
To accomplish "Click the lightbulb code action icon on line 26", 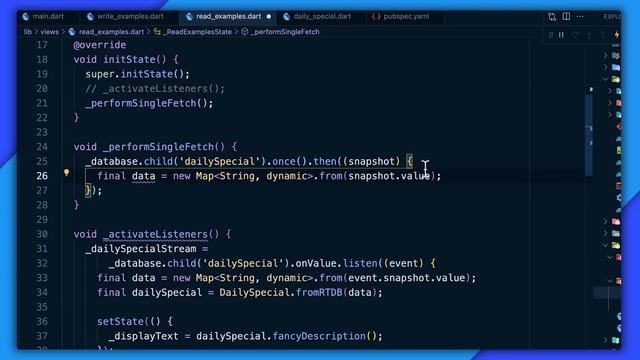I will [x=67, y=172].
